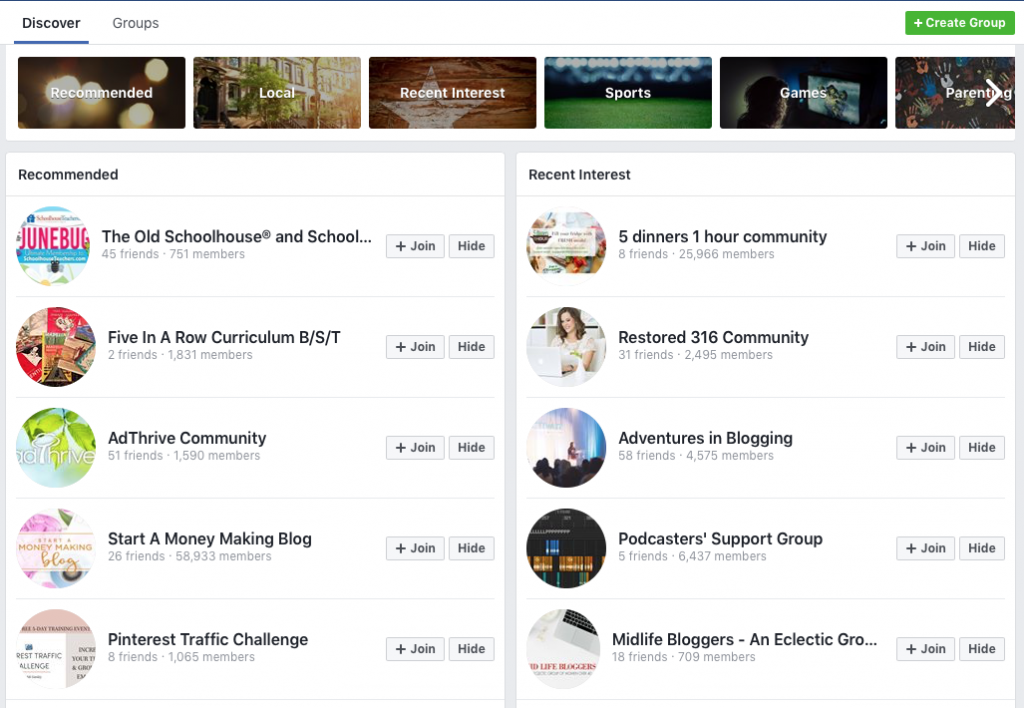Open the Sports category tile
The image size is (1024, 708).
(628, 93)
